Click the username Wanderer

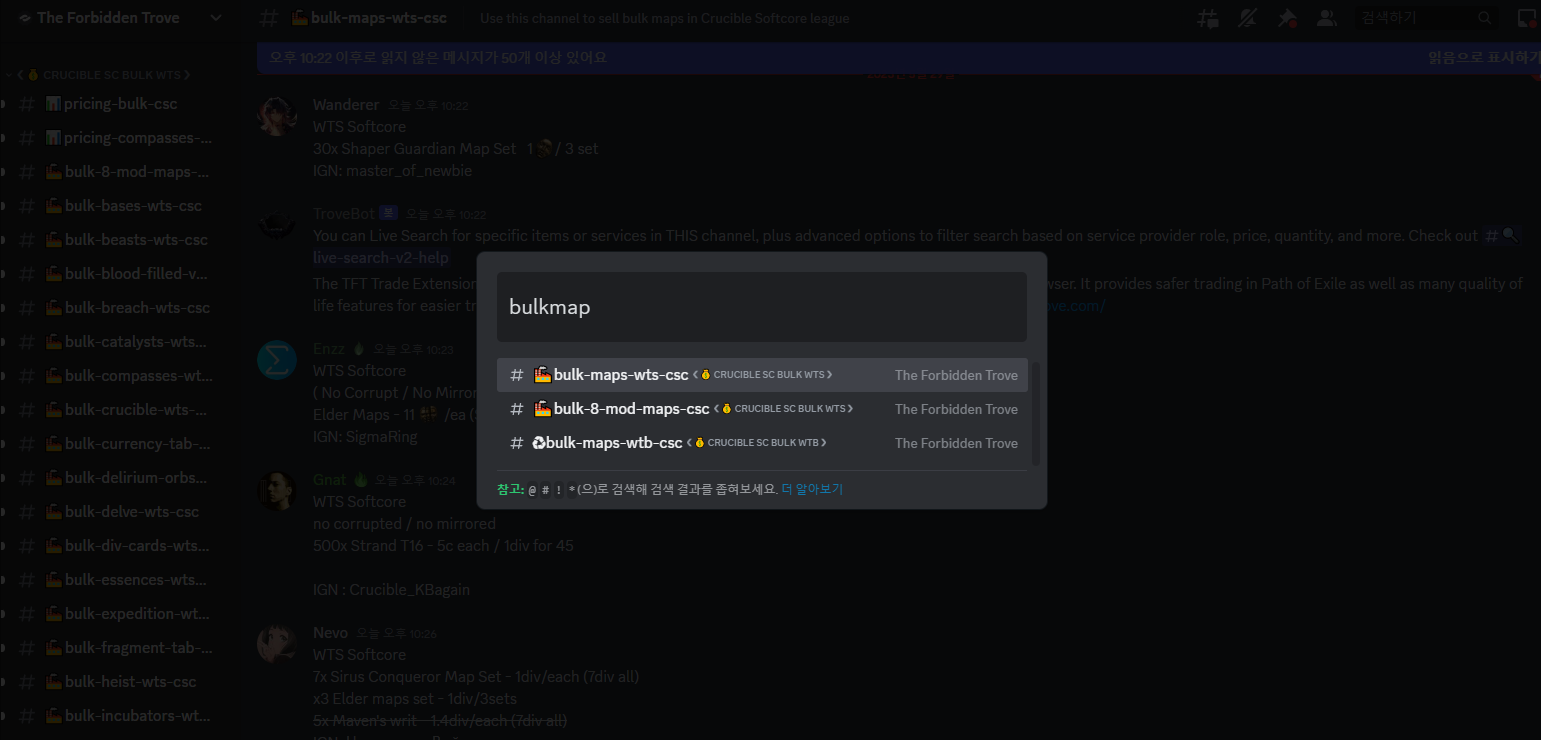click(346, 105)
